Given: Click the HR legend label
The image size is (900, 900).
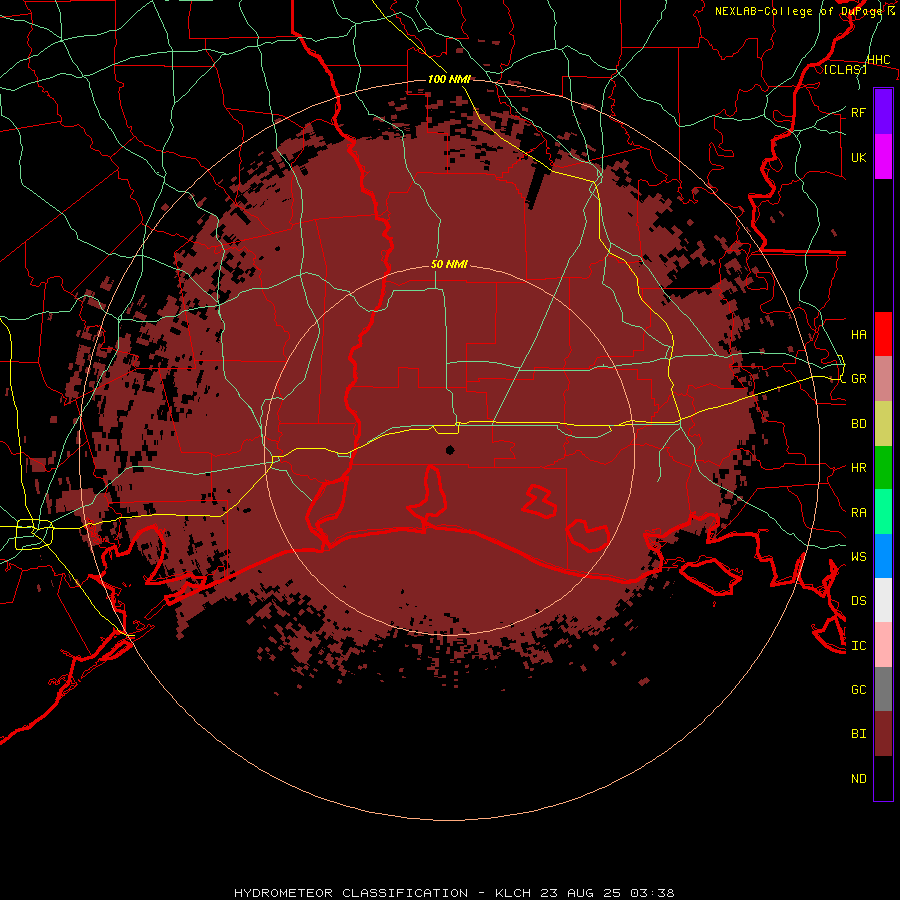Looking at the screenshot, I should [x=858, y=468].
